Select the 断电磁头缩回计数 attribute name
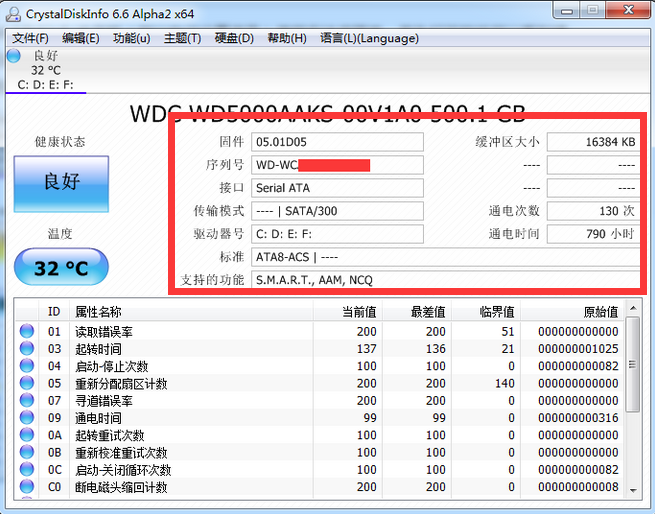655x514 pixels. click(x=121, y=487)
